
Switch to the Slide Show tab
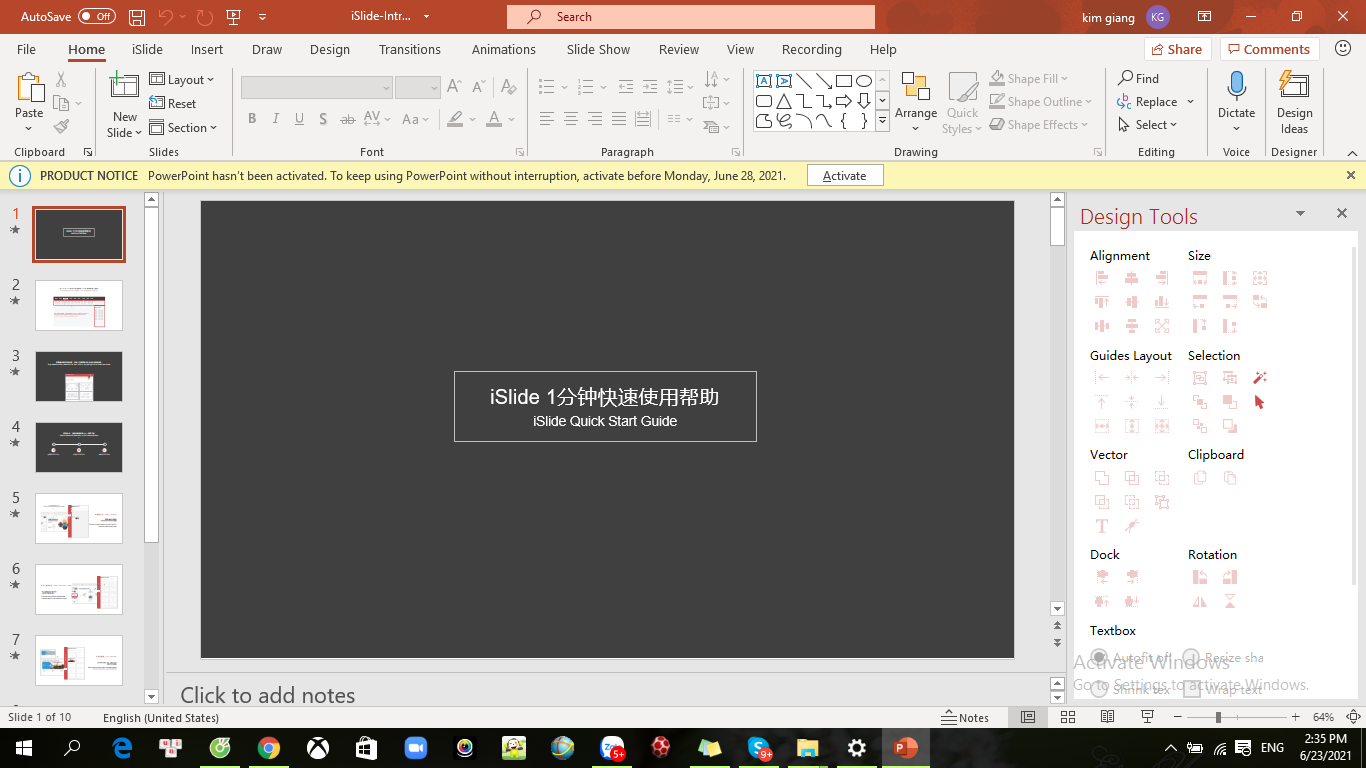[x=598, y=49]
